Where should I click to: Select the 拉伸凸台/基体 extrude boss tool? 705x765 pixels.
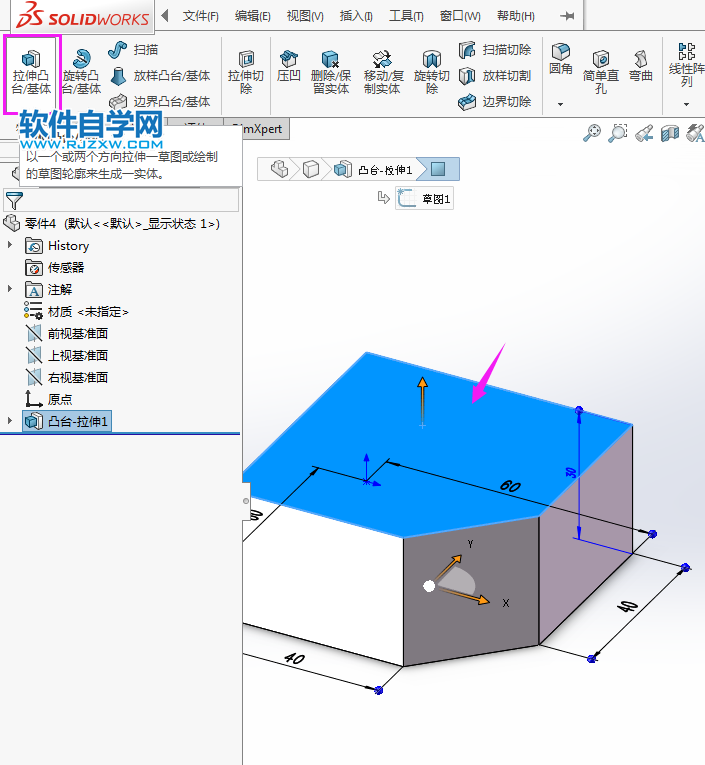coord(31,73)
